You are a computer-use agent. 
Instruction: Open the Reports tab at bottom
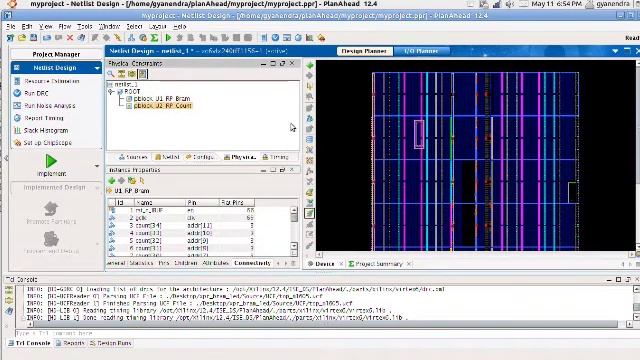(70, 343)
